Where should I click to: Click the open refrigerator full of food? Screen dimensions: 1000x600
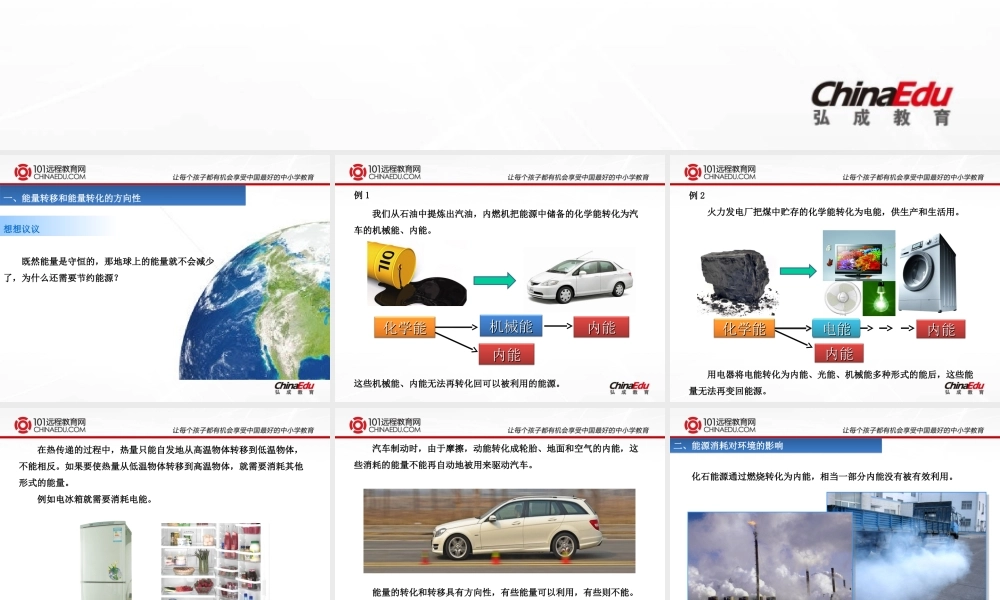click(x=210, y=561)
